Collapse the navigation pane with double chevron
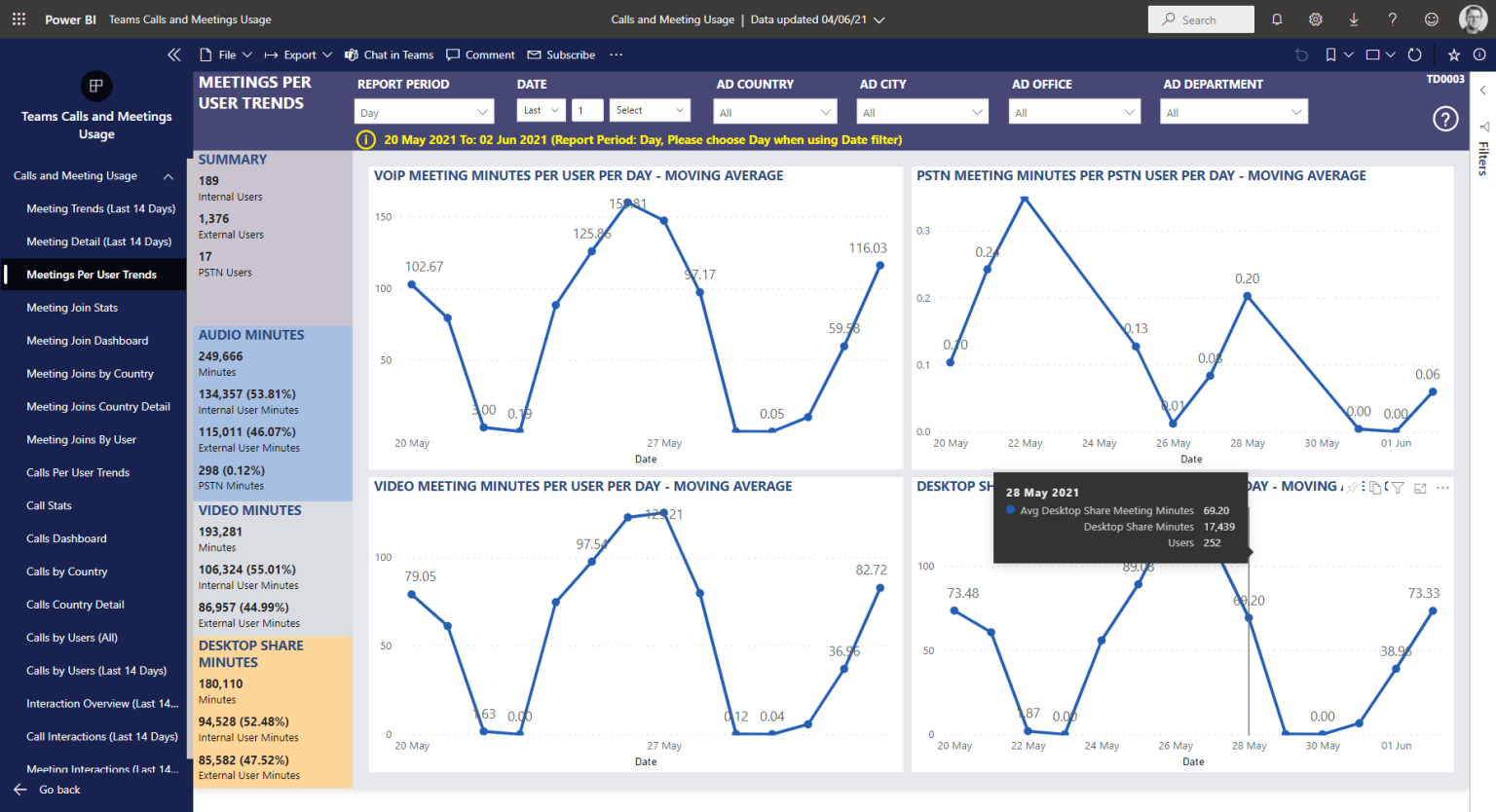 (x=174, y=55)
